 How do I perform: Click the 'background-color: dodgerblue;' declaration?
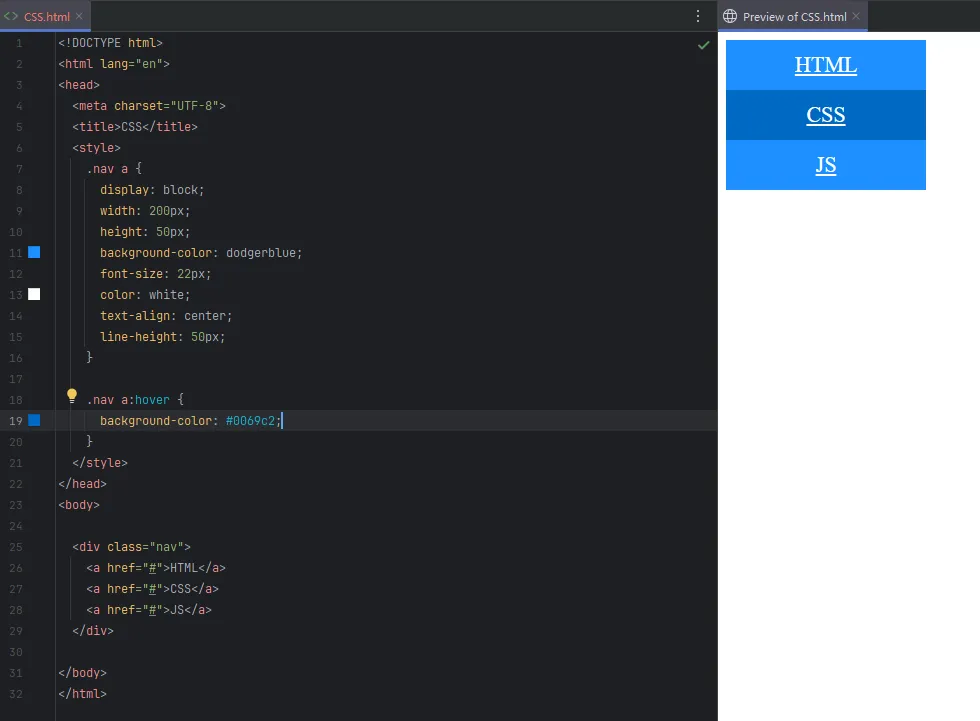201,252
